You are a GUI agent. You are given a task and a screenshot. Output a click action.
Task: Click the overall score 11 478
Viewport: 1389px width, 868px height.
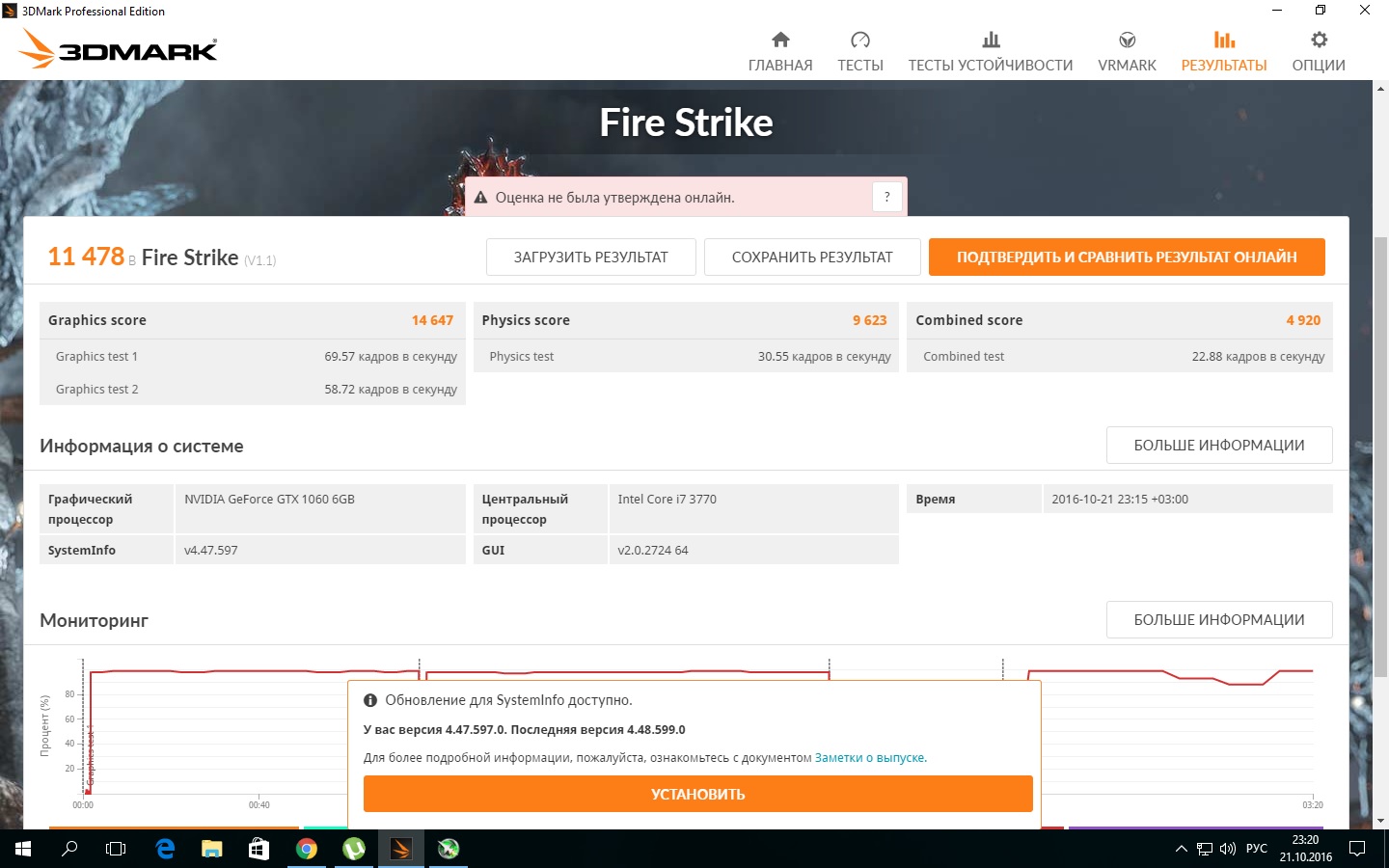tap(86, 257)
